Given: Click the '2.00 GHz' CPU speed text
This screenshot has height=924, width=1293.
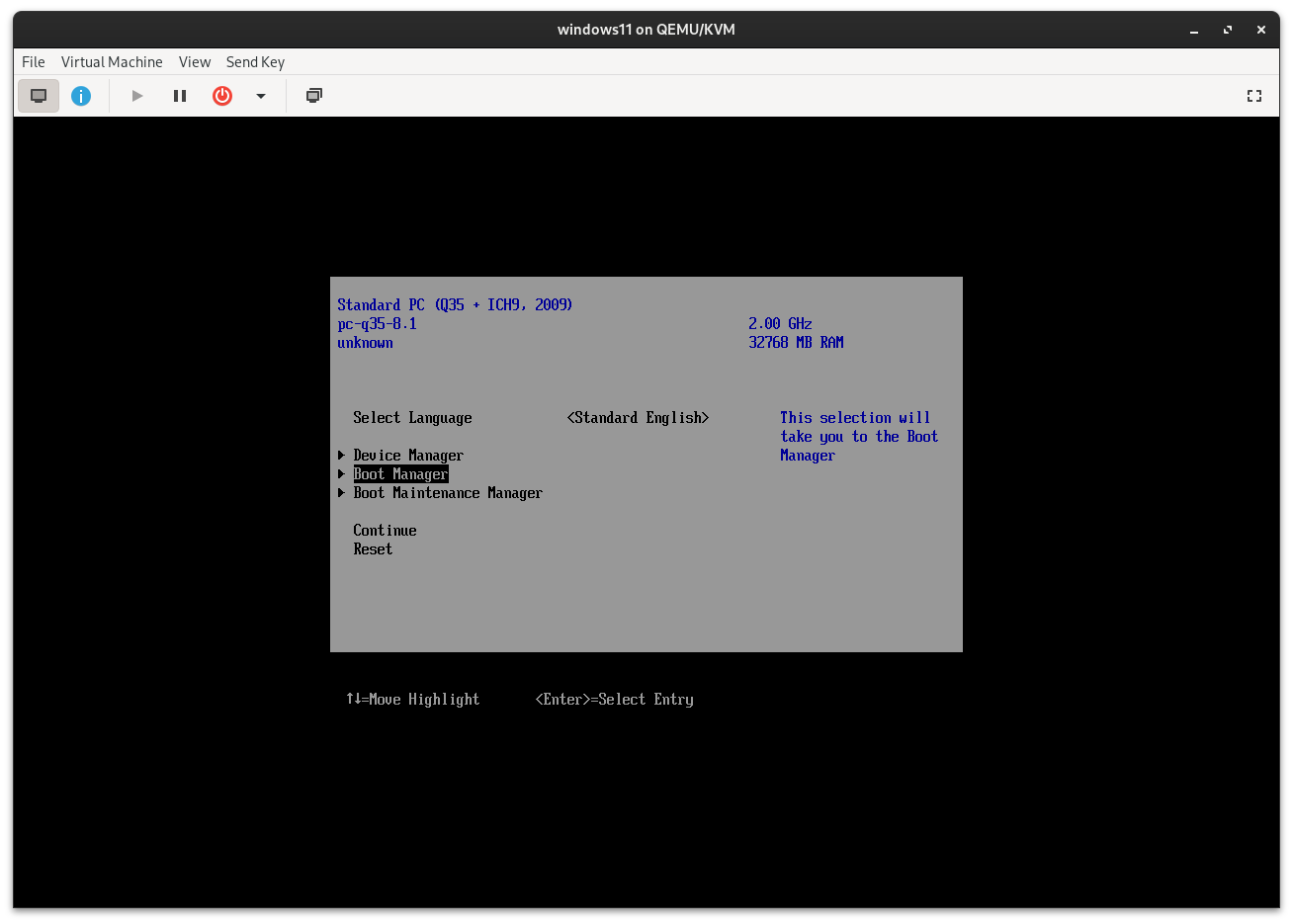Looking at the screenshot, I should [780, 324].
